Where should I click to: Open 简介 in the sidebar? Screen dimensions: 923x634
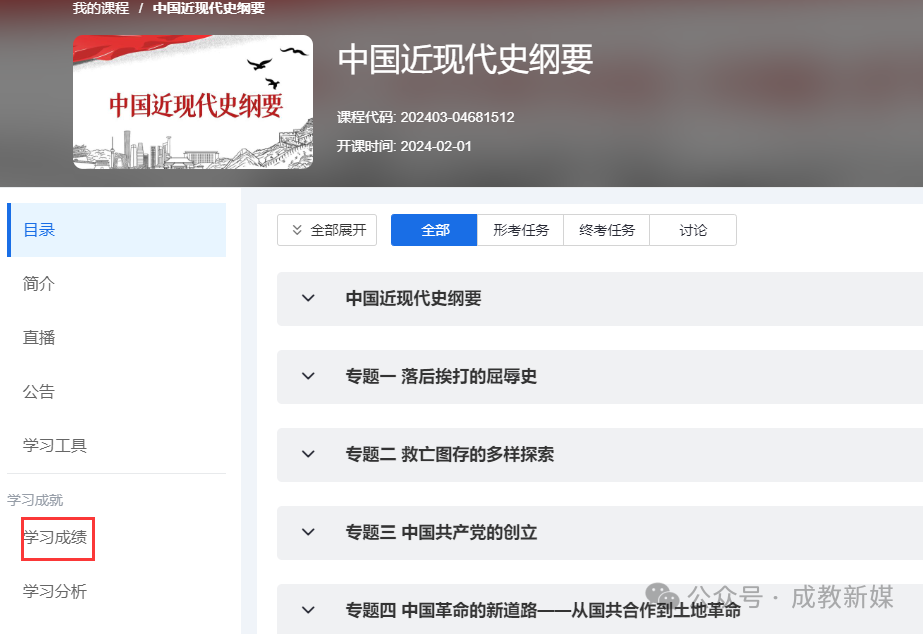click(39, 284)
